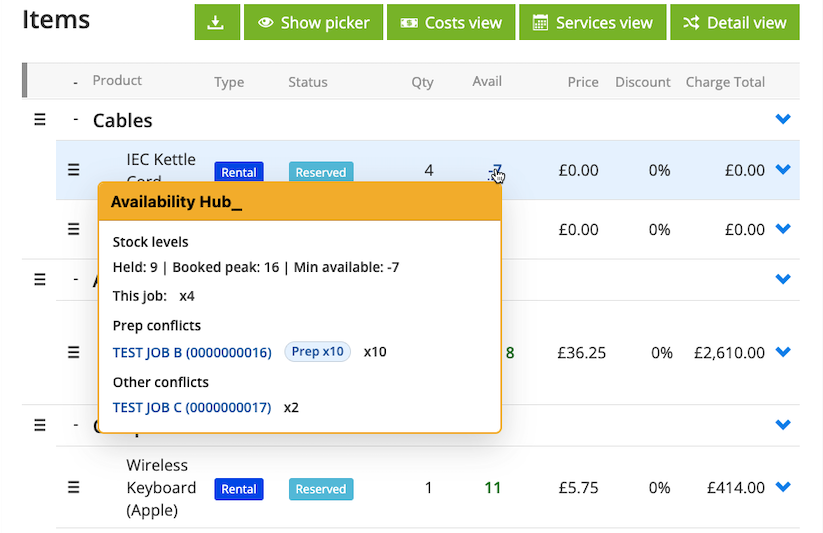Click Charge Total column header
823x533 pixels.
[x=725, y=82]
